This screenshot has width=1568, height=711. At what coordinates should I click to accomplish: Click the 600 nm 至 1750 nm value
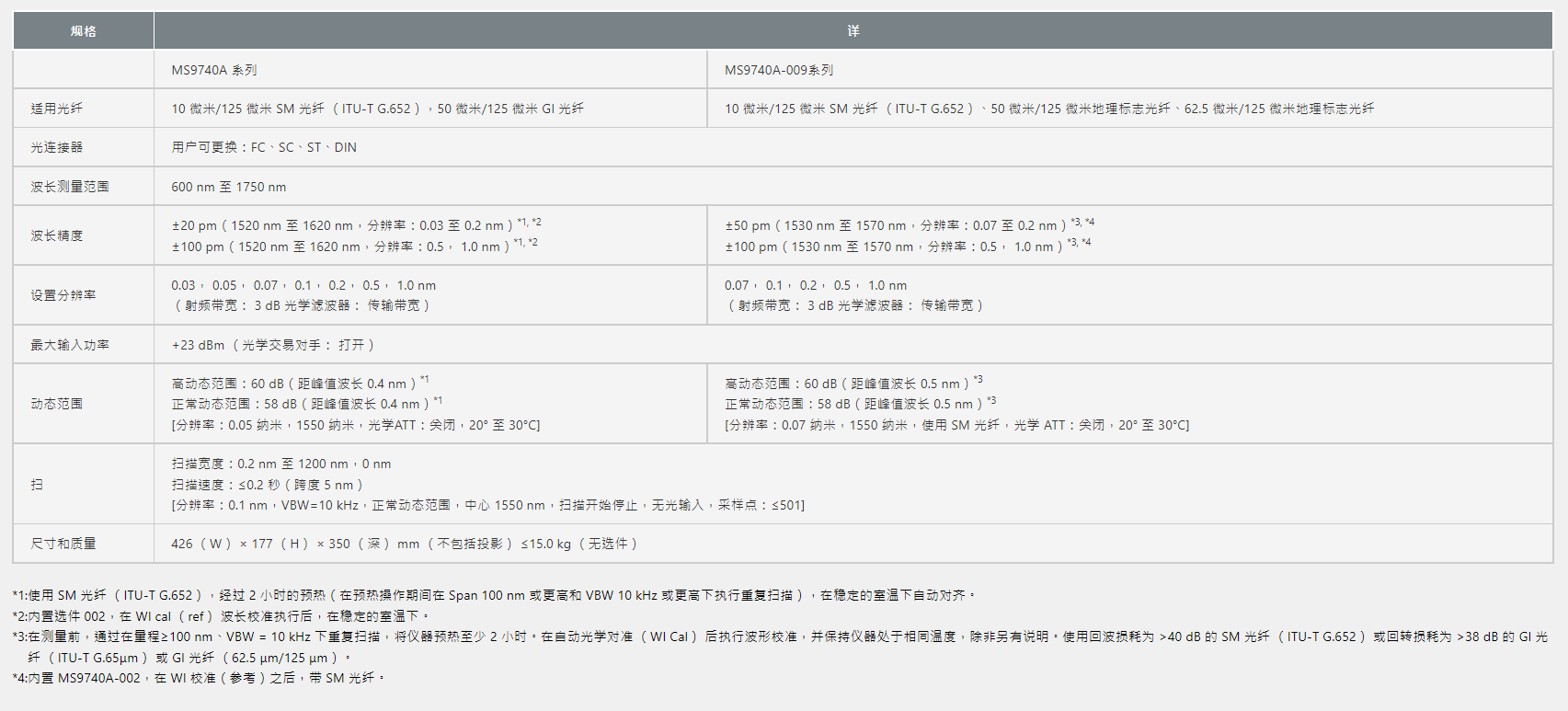[228, 187]
